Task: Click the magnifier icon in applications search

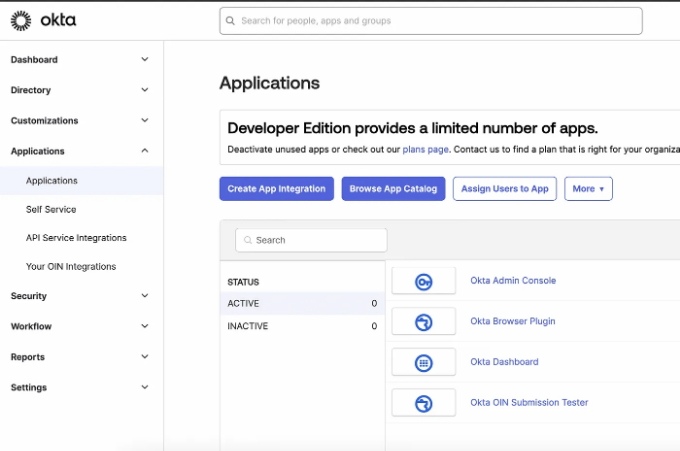Action: [x=248, y=240]
